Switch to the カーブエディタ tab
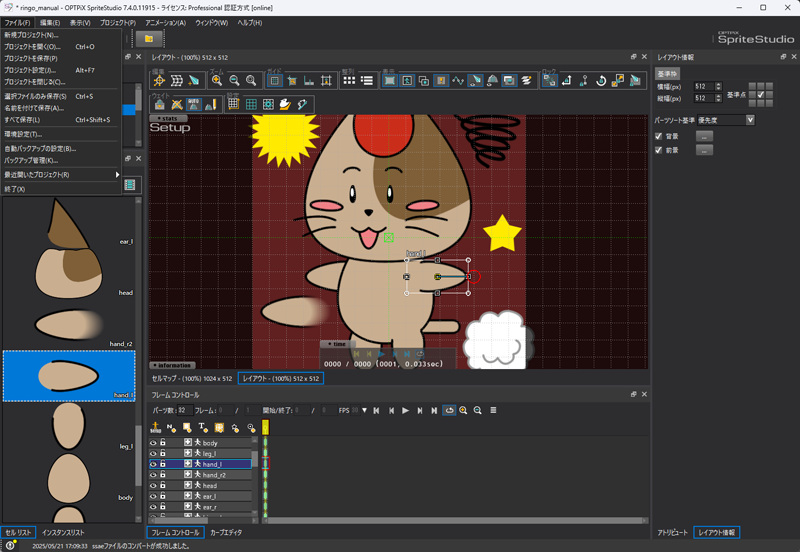Image resolution: width=800 pixels, height=552 pixels. tap(226, 533)
